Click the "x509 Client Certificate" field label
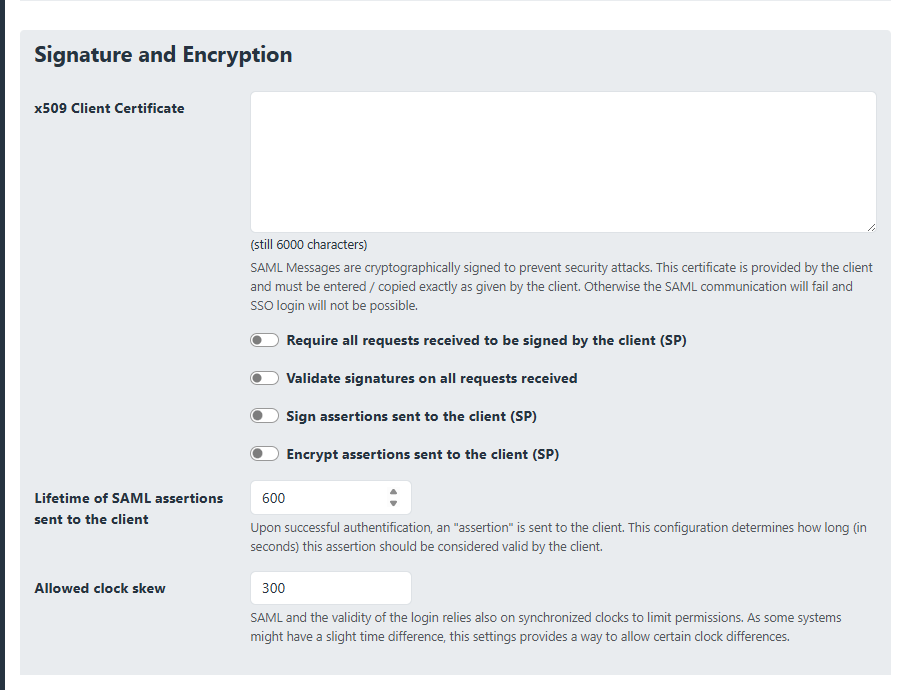903x690 pixels. coord(109,108)
